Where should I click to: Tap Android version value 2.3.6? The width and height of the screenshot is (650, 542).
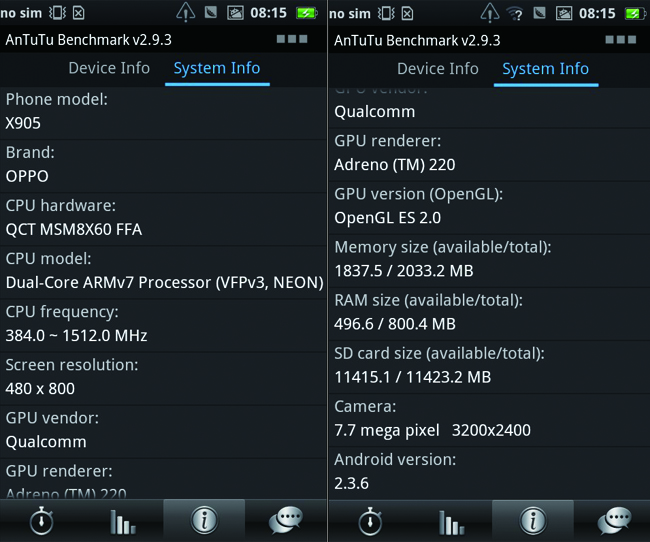352,484
